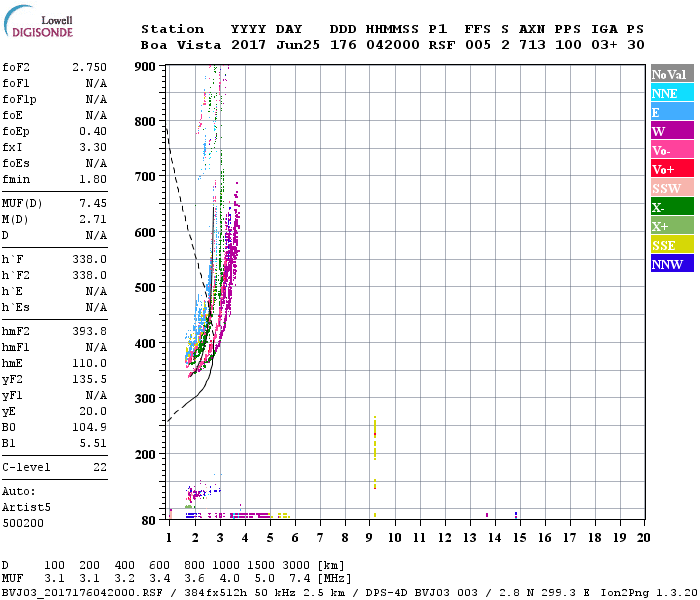Pick the E light-blue legend entry
The width and height of the screenshot is (700, 600).
(670, 112)
